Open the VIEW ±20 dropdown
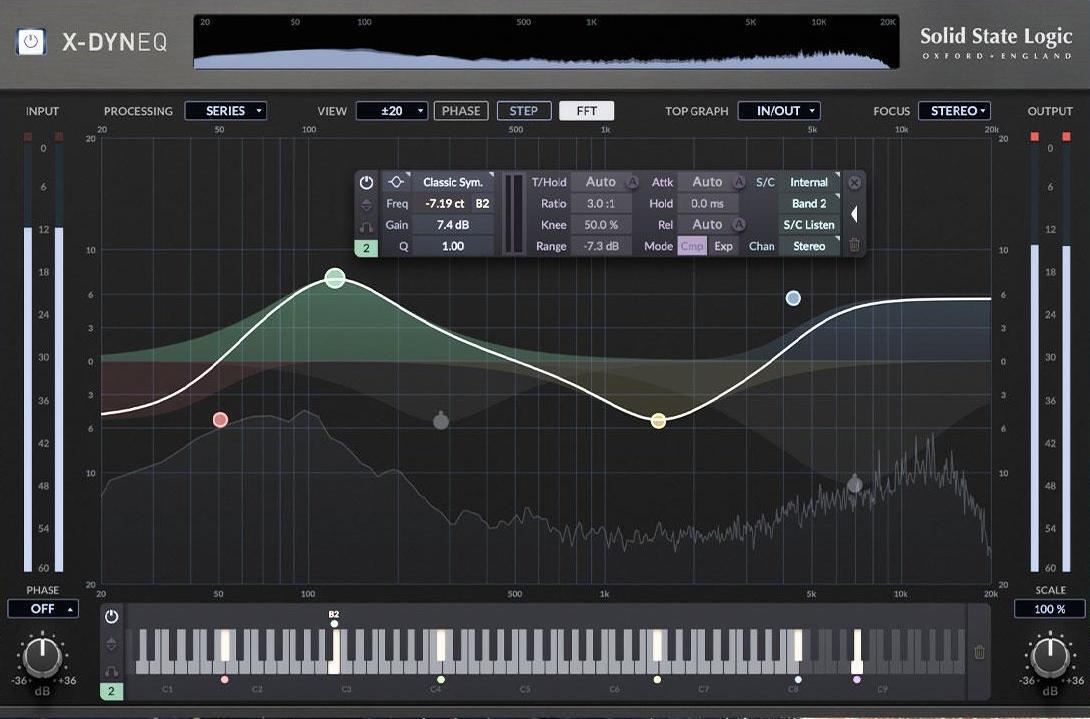The width and height of the screenshot is (1090, 719). pyautogui.click(x=391, y=110)
